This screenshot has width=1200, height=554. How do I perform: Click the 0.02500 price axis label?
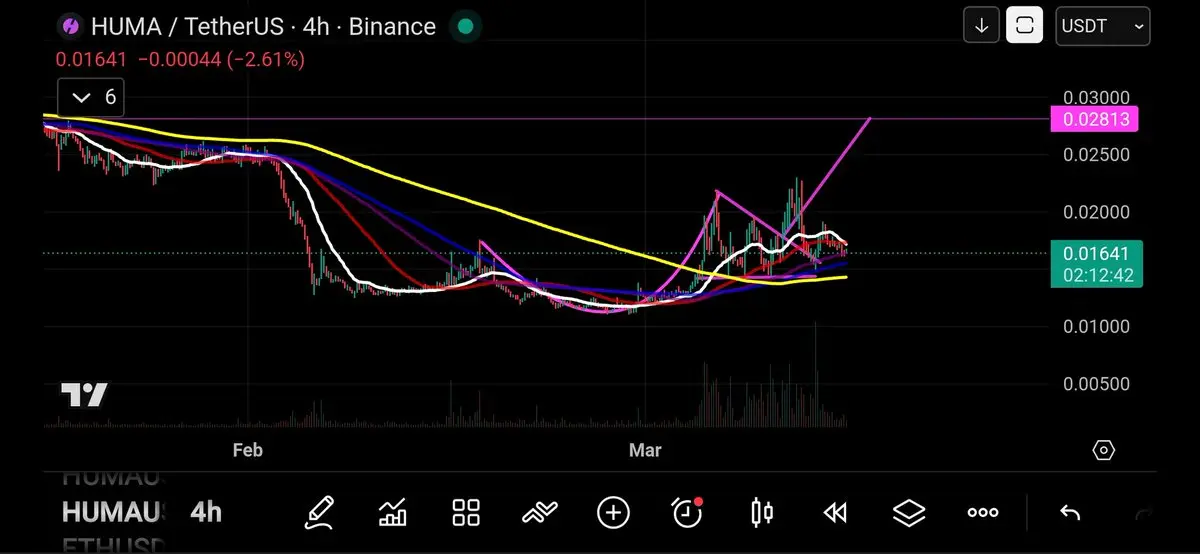1096,155
